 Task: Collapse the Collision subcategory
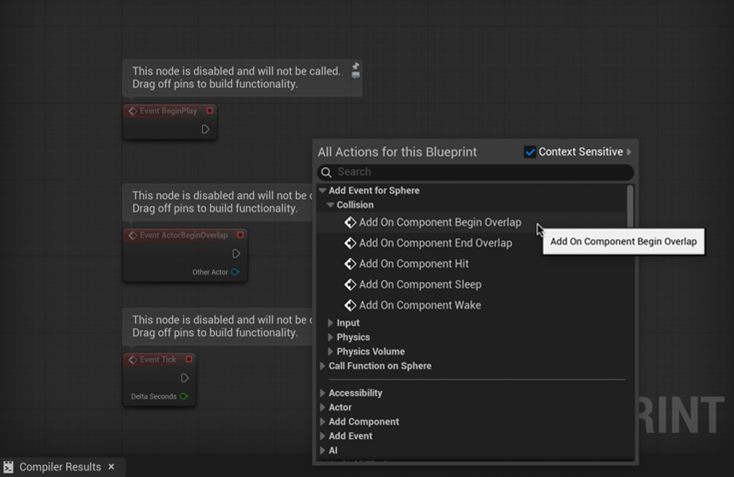pyautogui.click(x=330, y=205)
